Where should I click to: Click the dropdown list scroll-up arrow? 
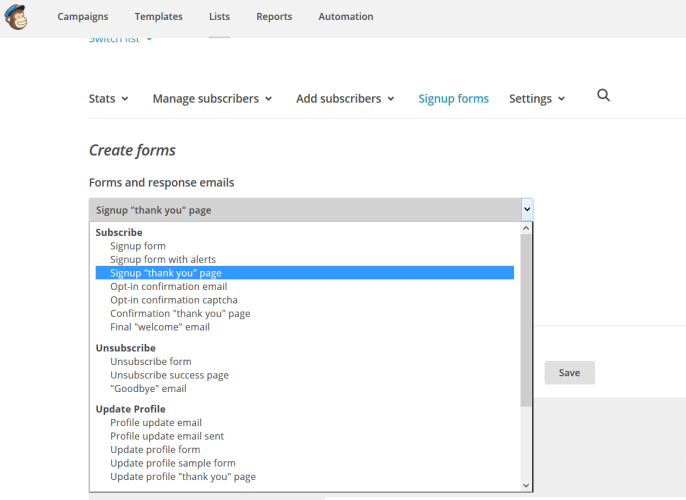(x=526, y=228)
